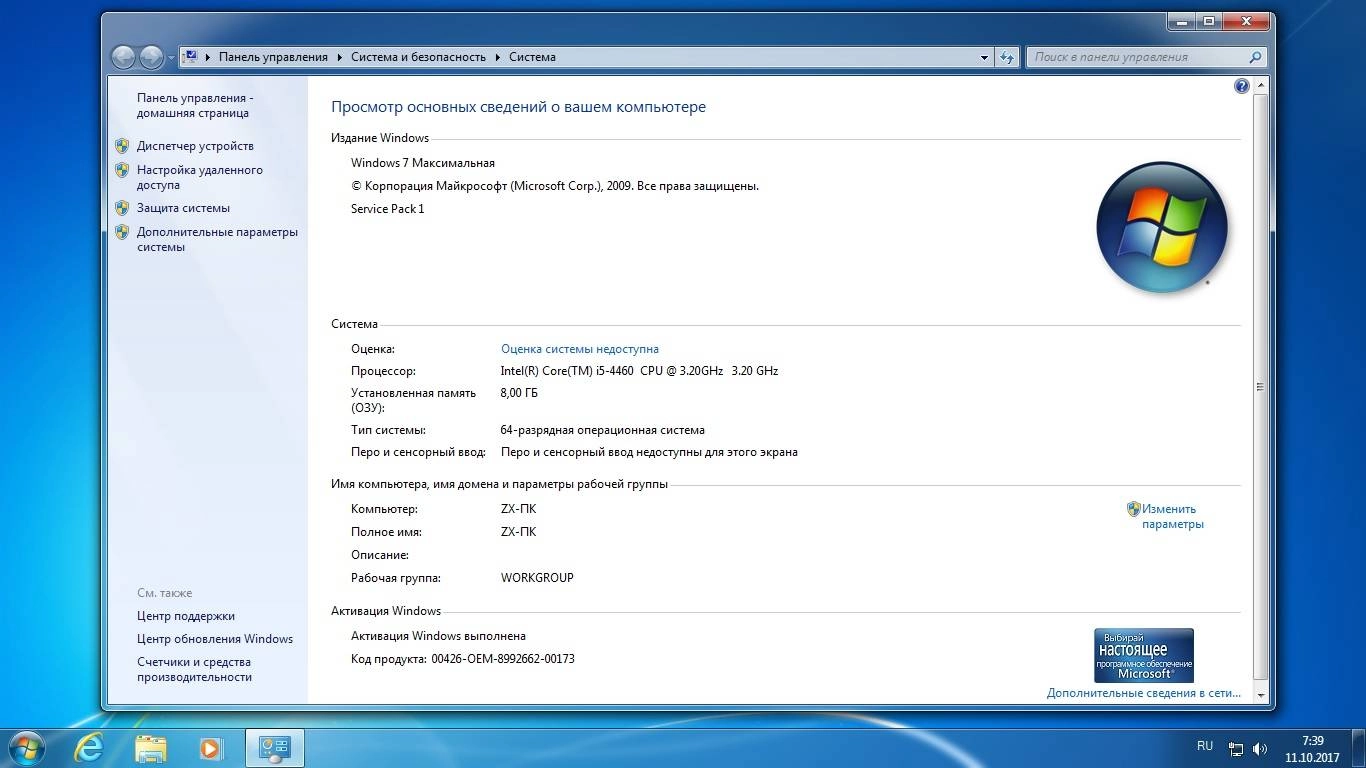Screen dimensions: 1366x768
Task: Open Панель управления - домашняя страница link
Action: click(195, 105)
